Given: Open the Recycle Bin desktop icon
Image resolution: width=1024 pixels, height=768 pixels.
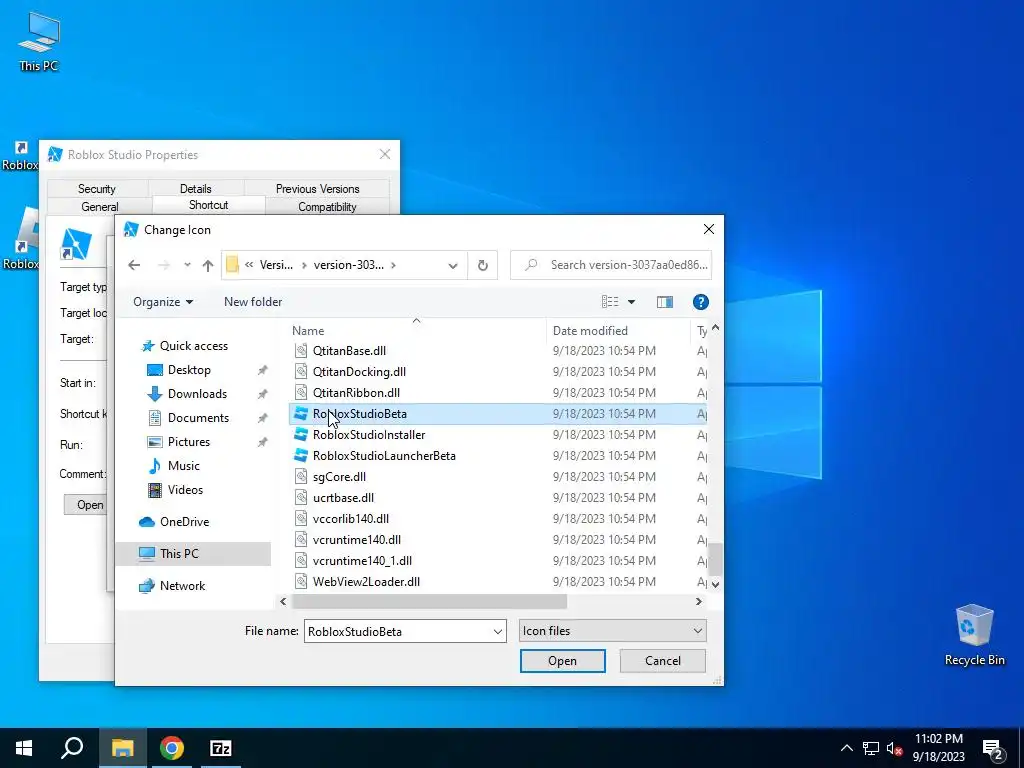Looking at the screenshot, I should (974, 635).
